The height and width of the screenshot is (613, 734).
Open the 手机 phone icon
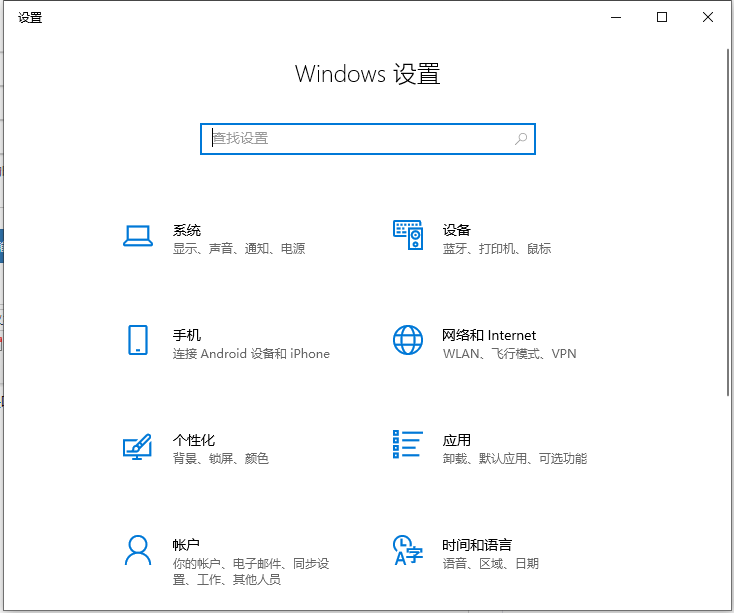pos(138,340)
